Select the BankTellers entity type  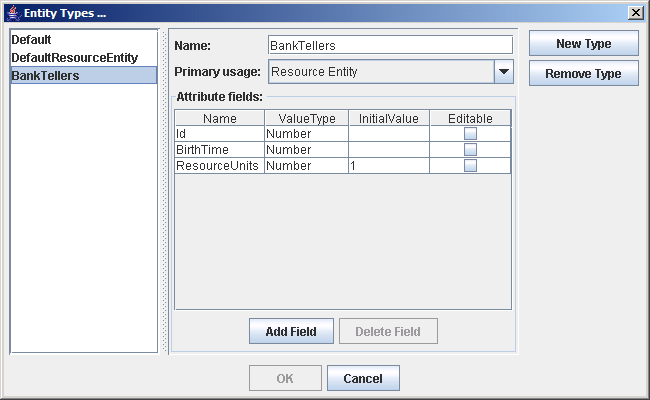(45, 75)
